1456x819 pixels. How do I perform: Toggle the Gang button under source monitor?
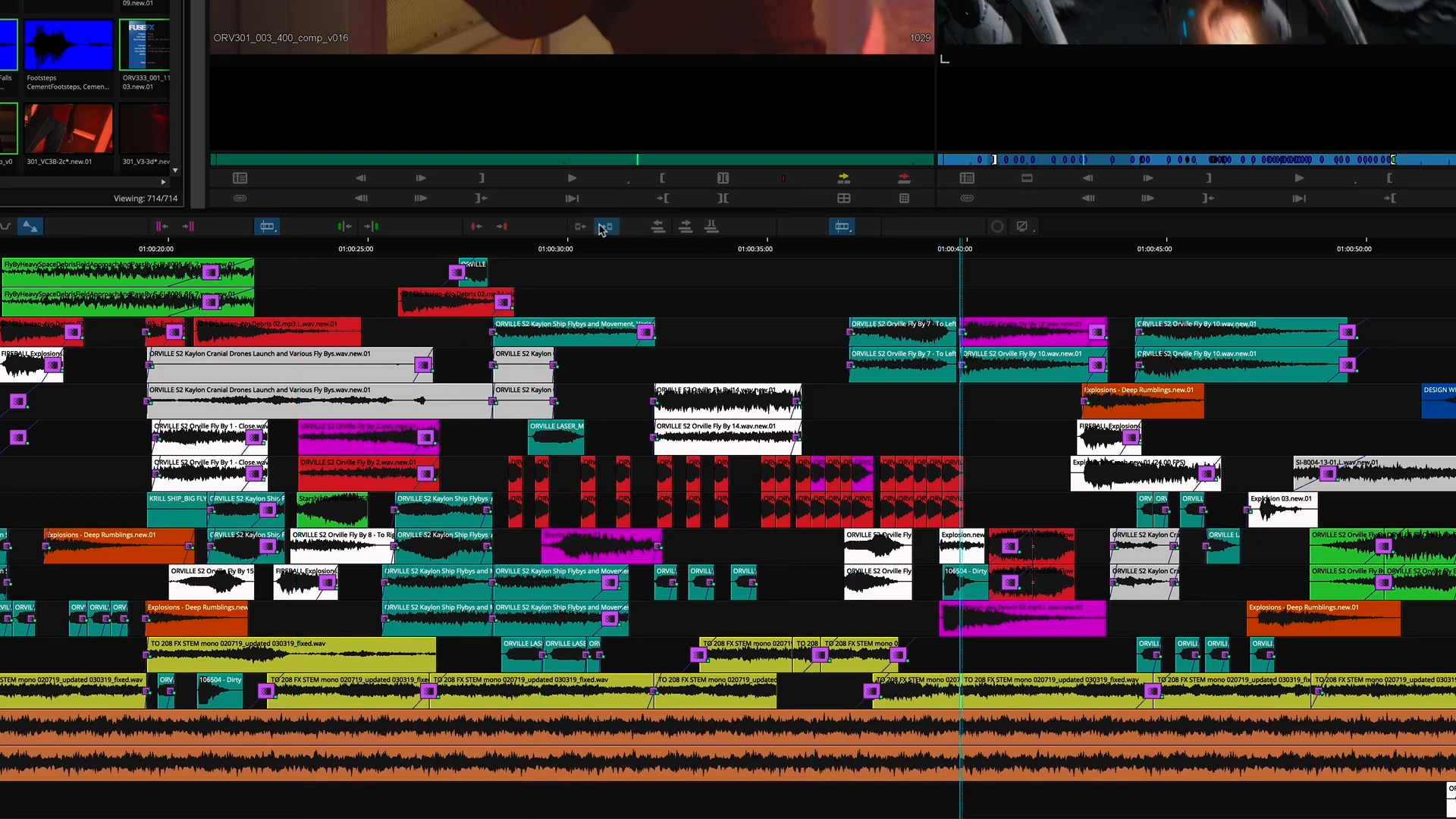[240, 198]
